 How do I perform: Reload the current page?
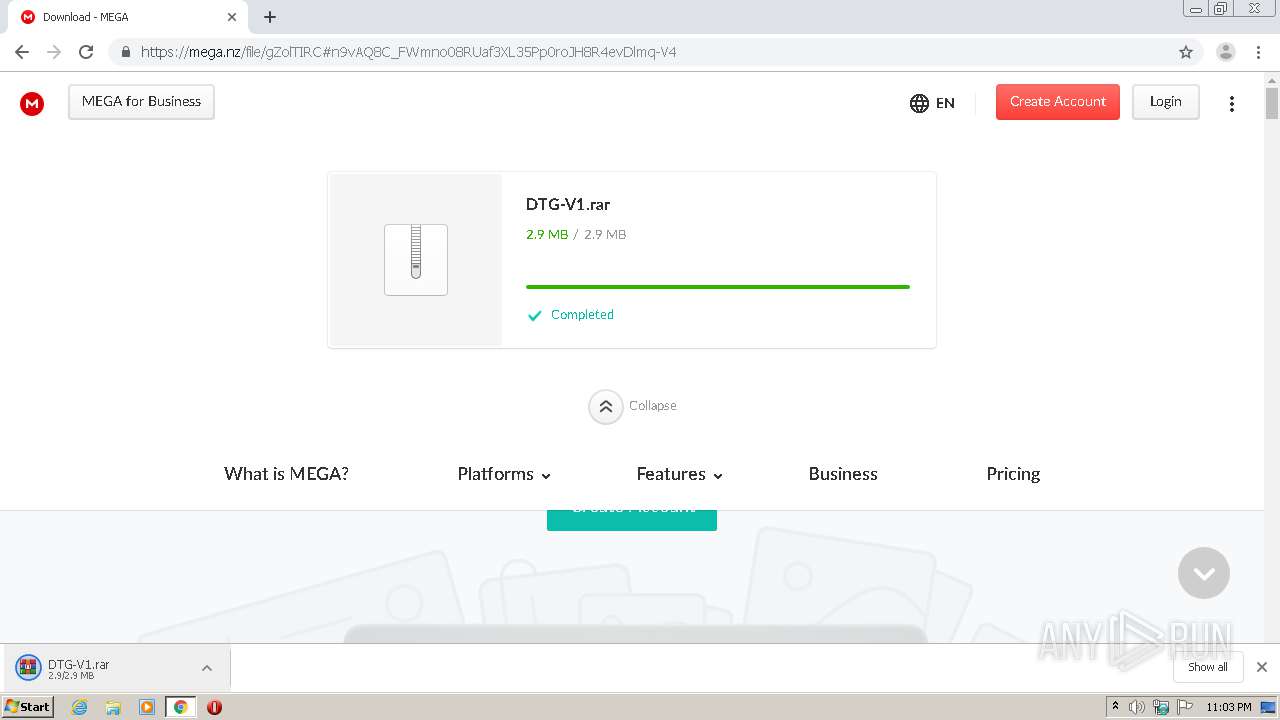(86, 52)
